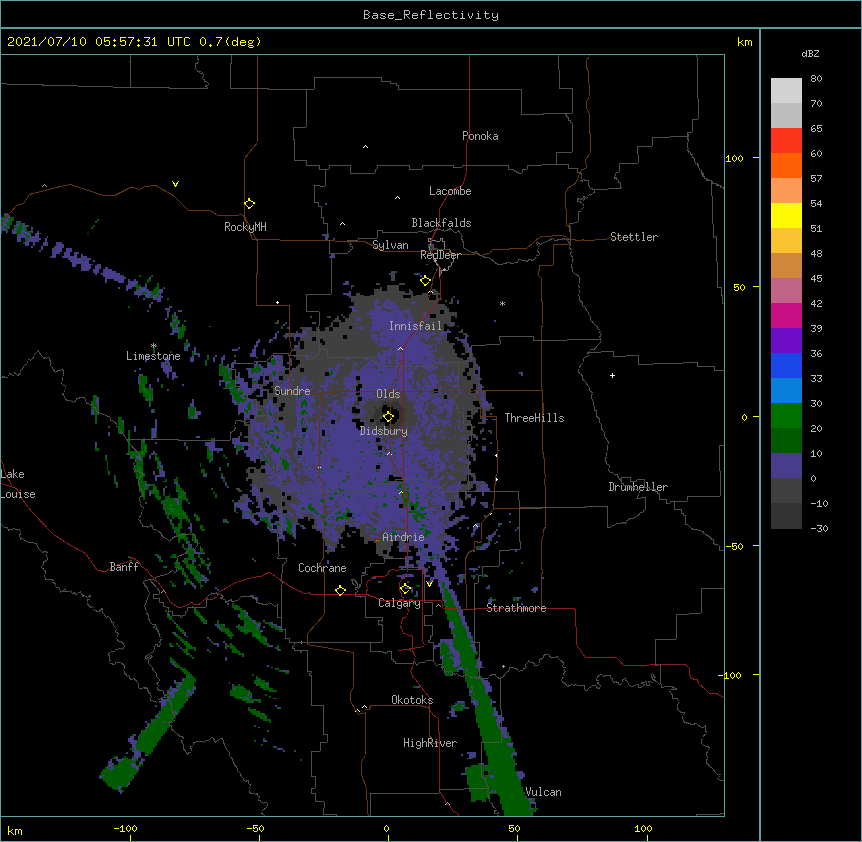862x842 pixels.
Task: Click the Stettler city label
Action: click(634, 237)
